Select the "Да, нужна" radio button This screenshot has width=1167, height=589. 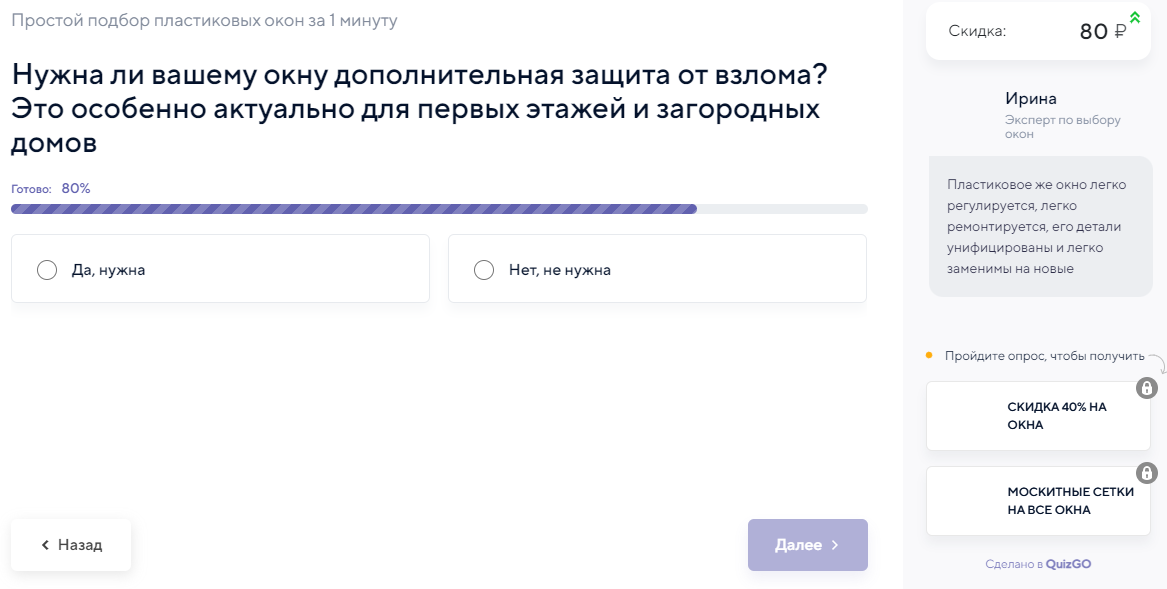point(47,270)
